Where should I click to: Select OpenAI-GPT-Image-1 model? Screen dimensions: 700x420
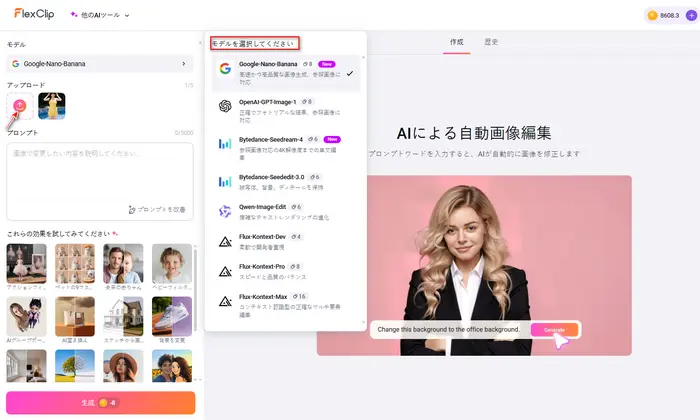pos(286,111)
